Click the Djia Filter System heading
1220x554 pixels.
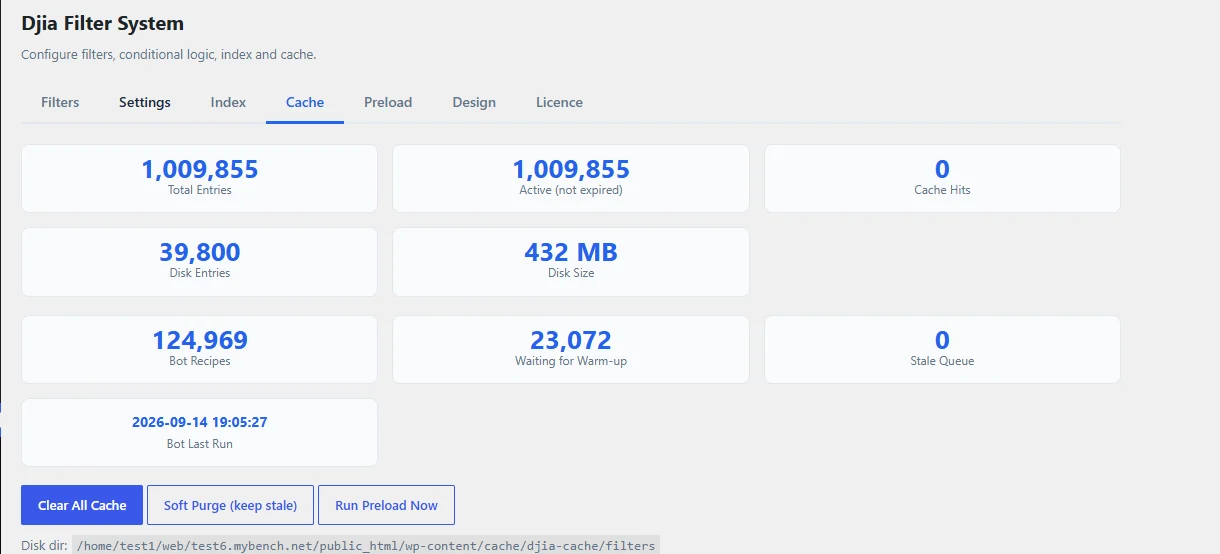[x=102, y=23]
